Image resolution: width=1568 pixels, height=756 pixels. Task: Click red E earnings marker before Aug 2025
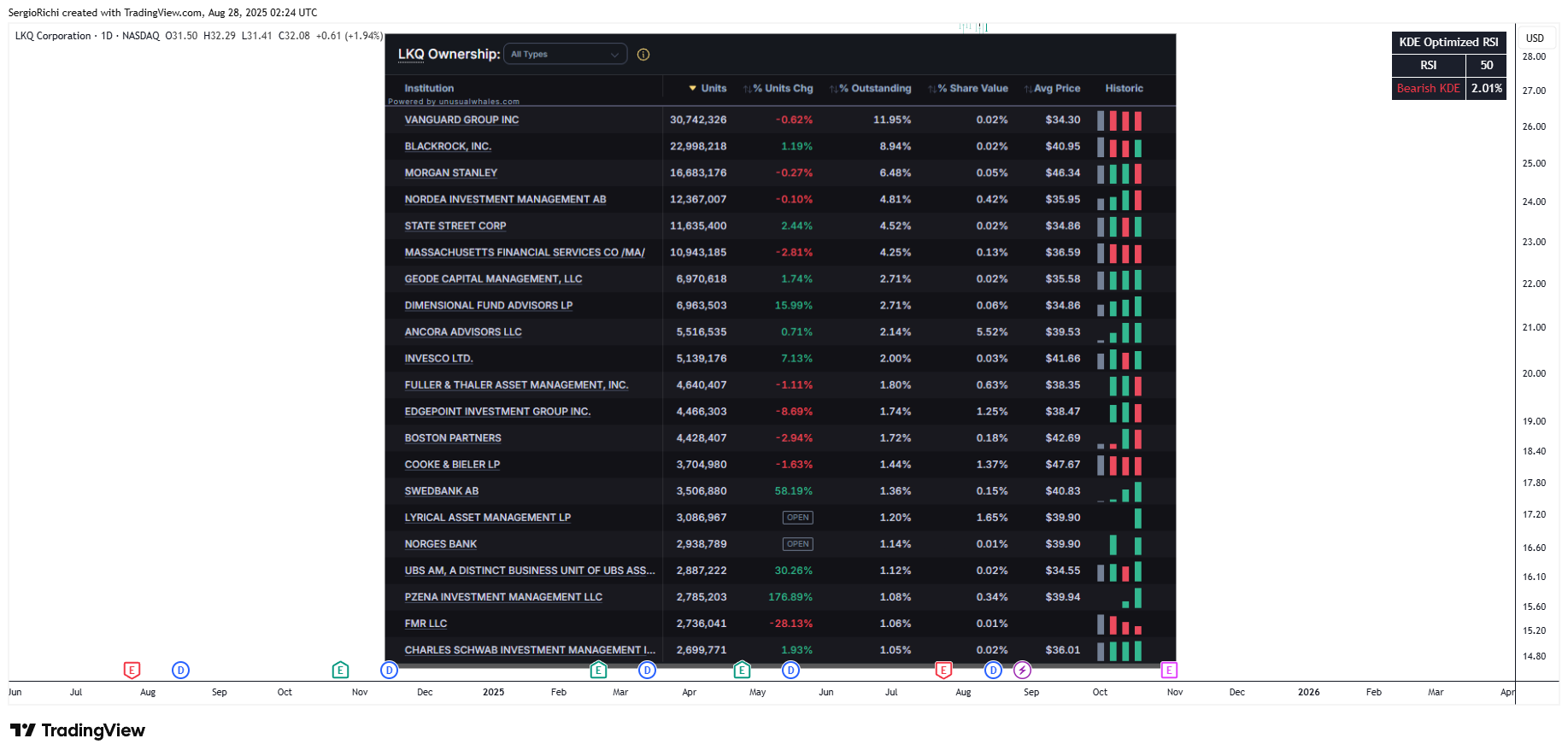[943, 670]
